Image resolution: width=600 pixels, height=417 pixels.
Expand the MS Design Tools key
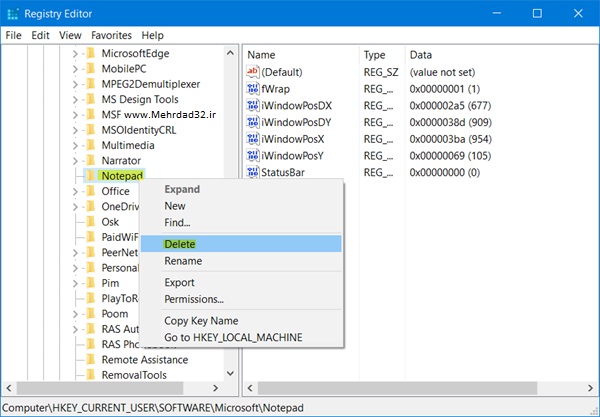click(x=75, y=99)
